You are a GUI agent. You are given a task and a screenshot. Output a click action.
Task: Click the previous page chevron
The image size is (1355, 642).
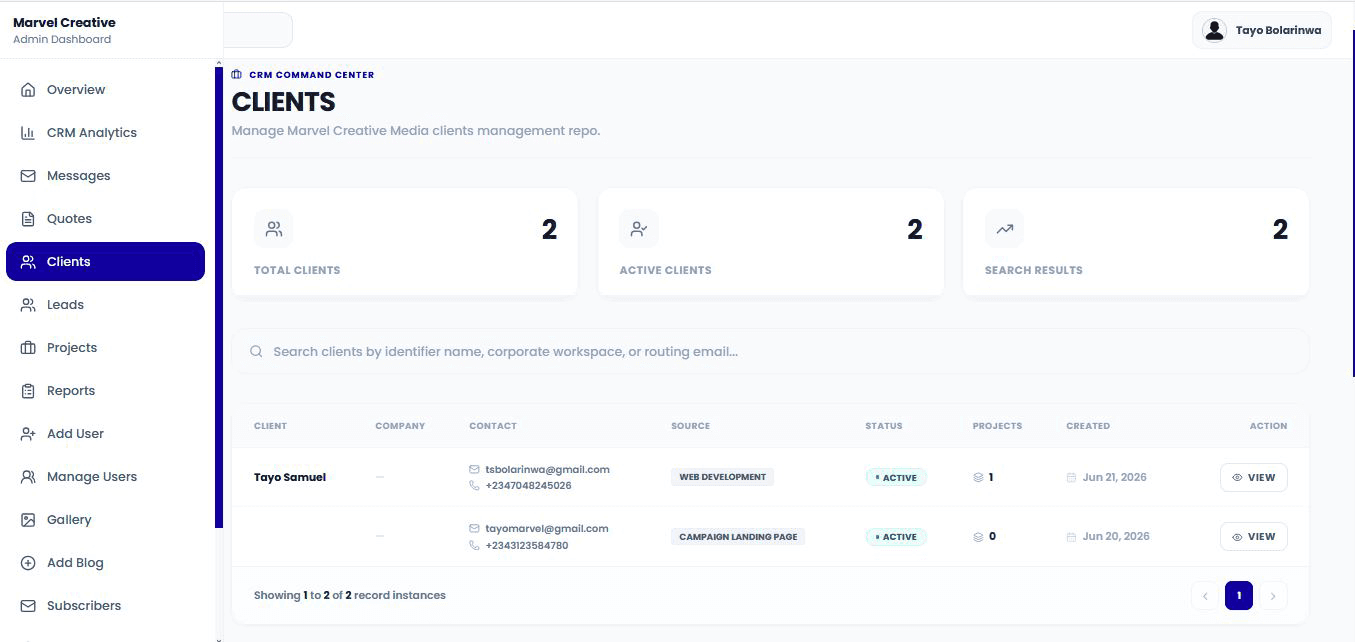point(1205,596)
